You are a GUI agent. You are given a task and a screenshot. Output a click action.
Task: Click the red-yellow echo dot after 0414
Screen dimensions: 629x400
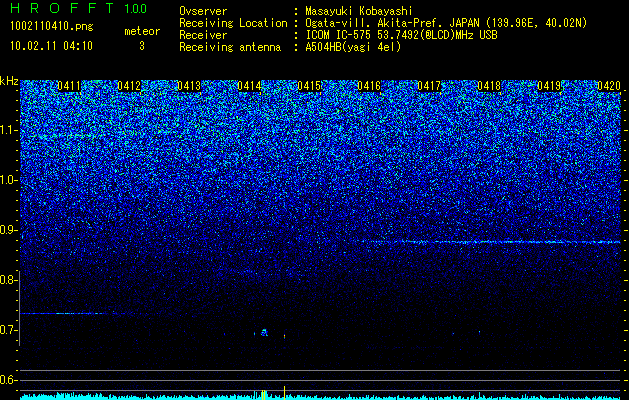point(284,336)
